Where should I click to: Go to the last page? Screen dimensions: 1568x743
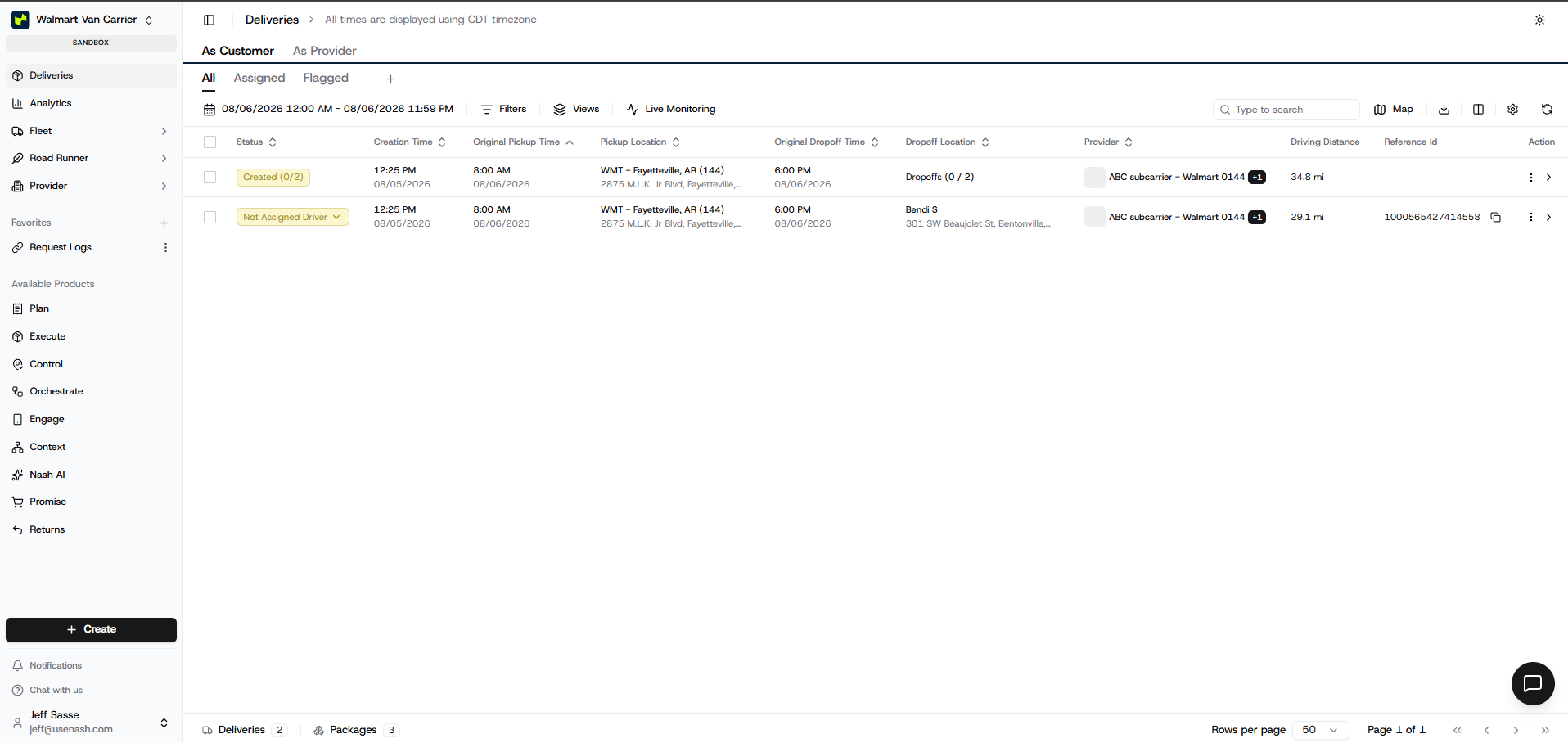(x=1545, y=730)
